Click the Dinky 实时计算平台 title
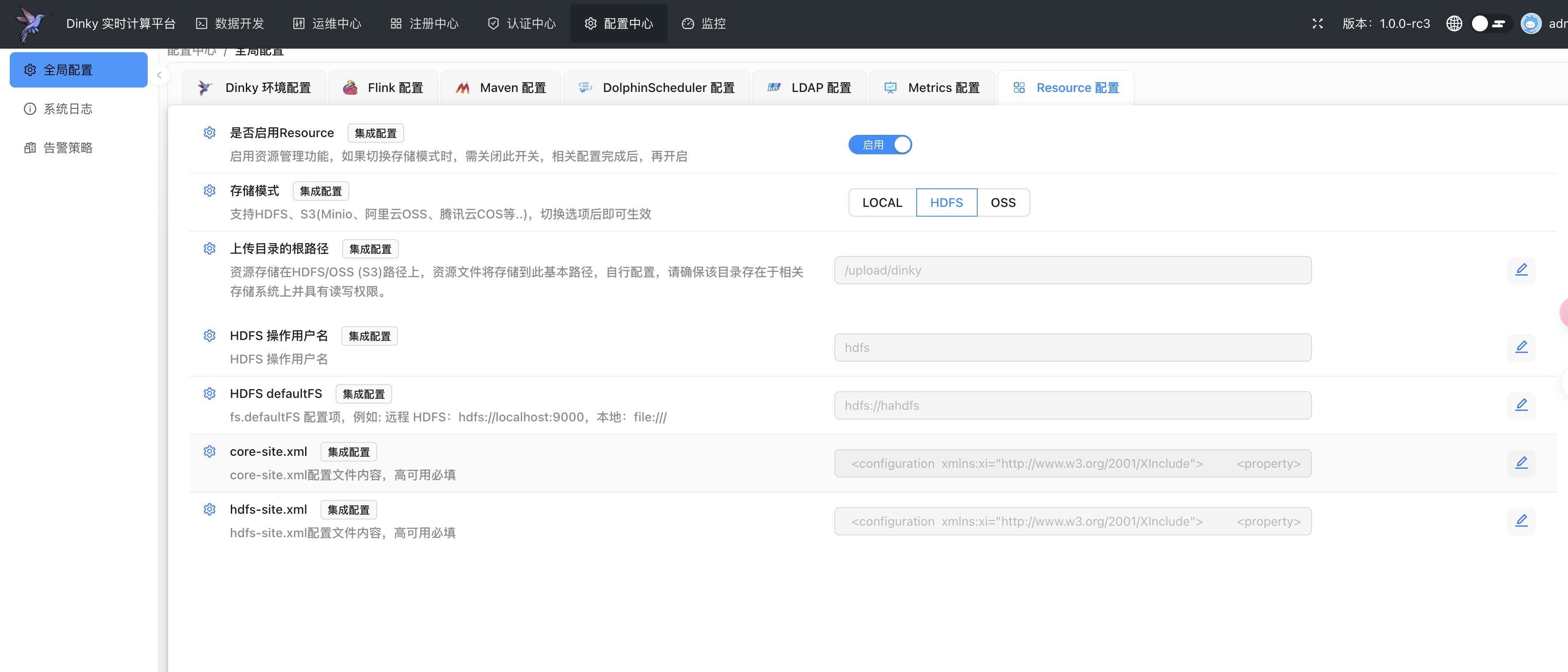Image resolution: width=1568 pixels, height=672 pixels. point(121,24)
